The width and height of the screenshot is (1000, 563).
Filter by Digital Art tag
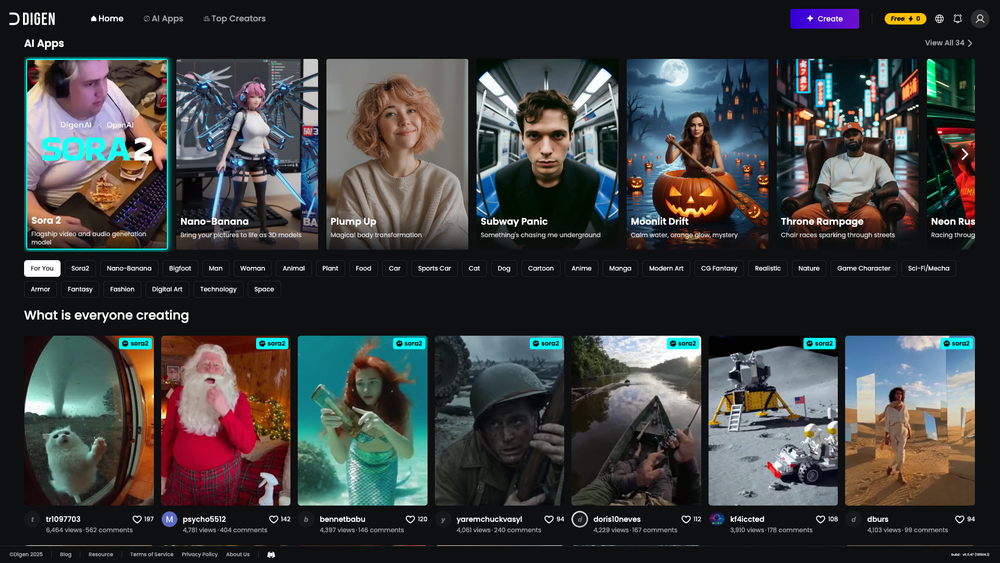coord(167,289)
